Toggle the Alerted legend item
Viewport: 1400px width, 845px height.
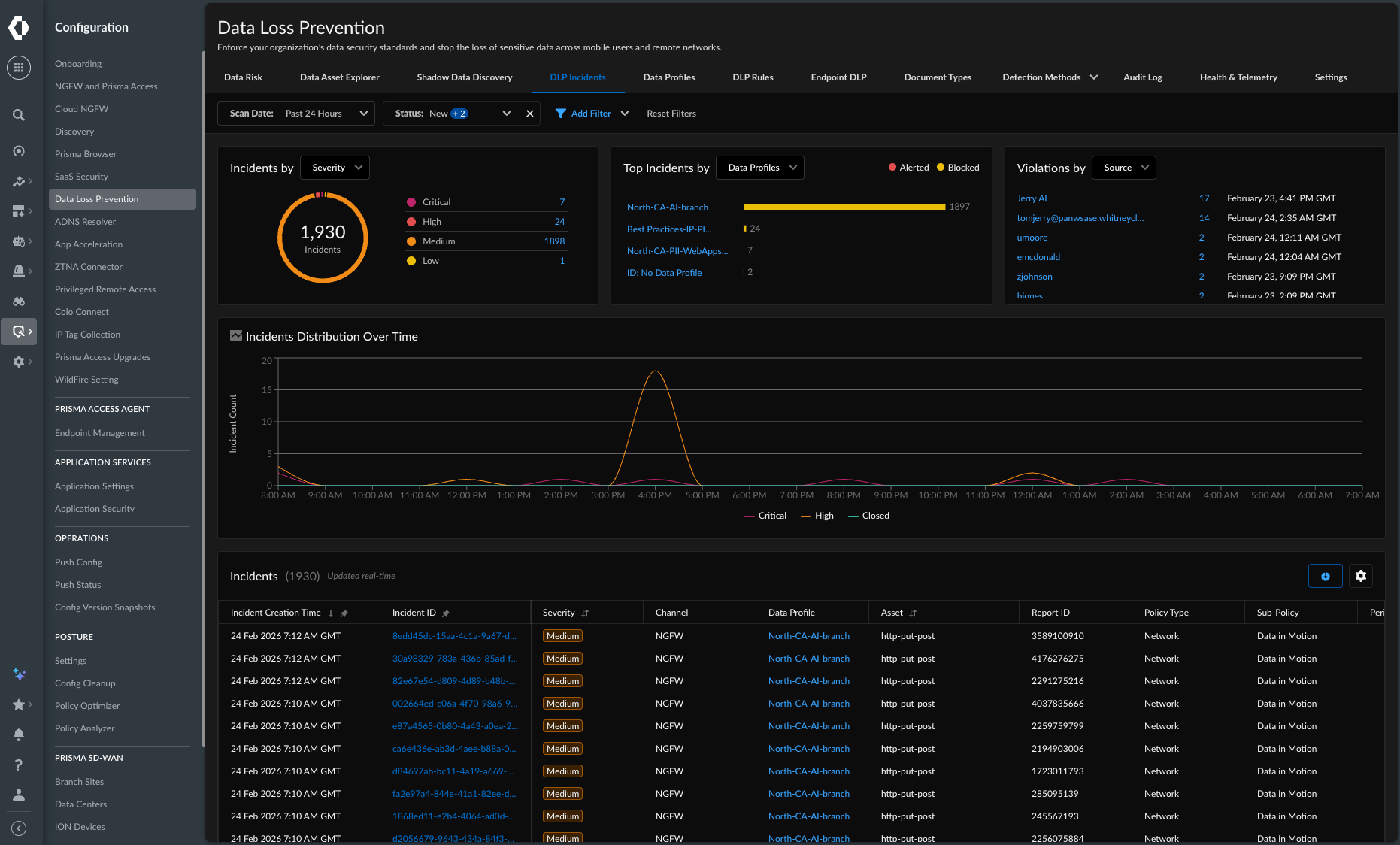point(908,168)
